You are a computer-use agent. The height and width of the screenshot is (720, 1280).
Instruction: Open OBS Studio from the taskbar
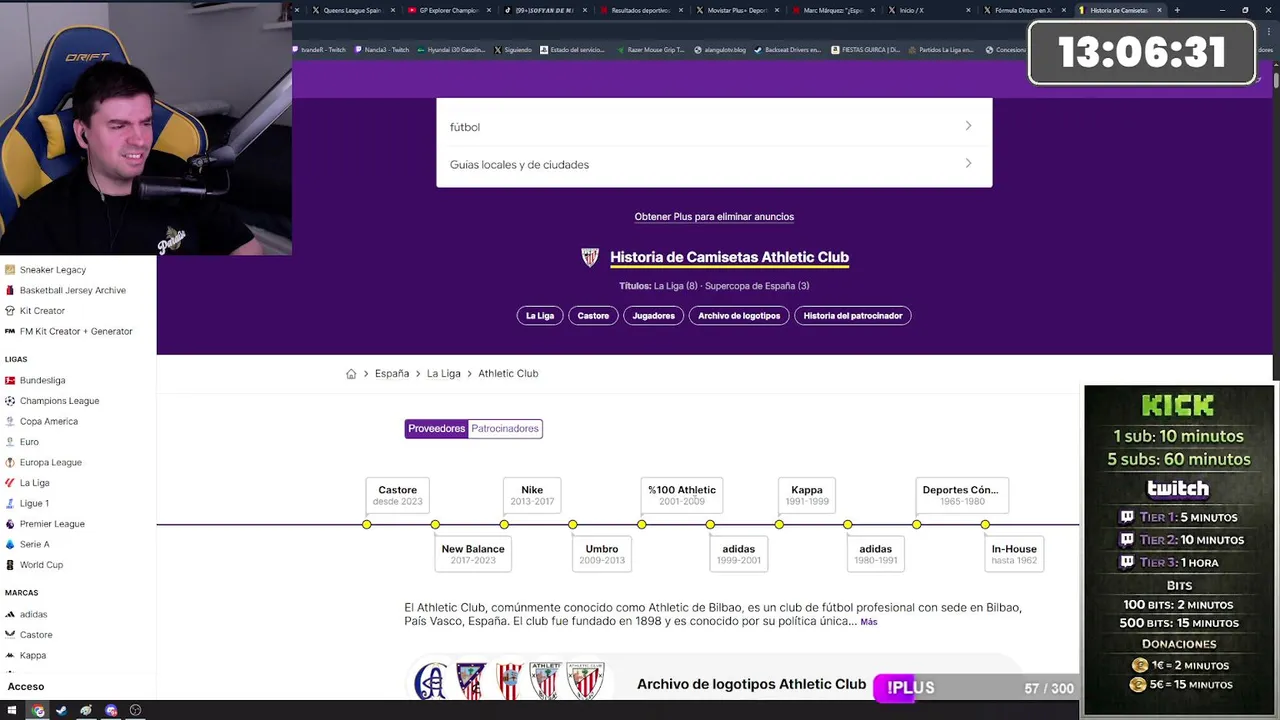point(135,711)
